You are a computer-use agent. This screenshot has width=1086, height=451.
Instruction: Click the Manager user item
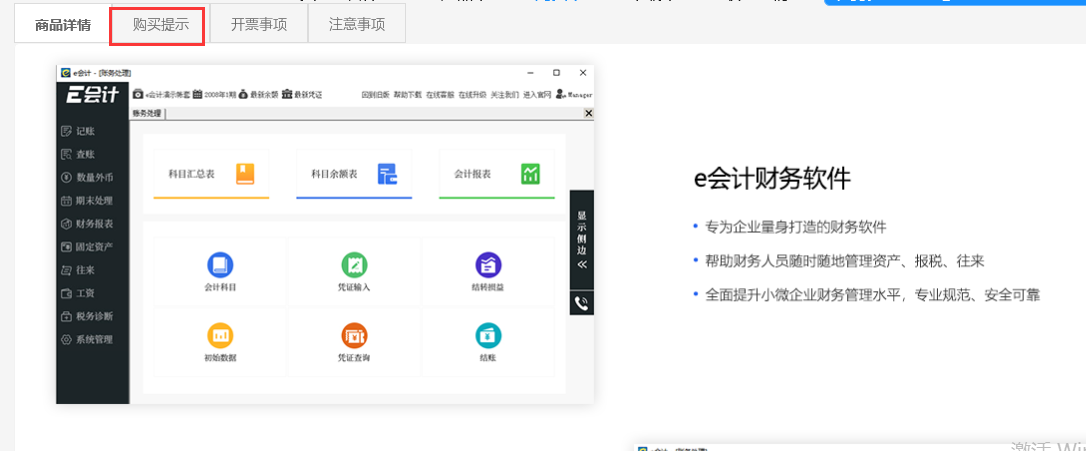click(x=574, y=95)
